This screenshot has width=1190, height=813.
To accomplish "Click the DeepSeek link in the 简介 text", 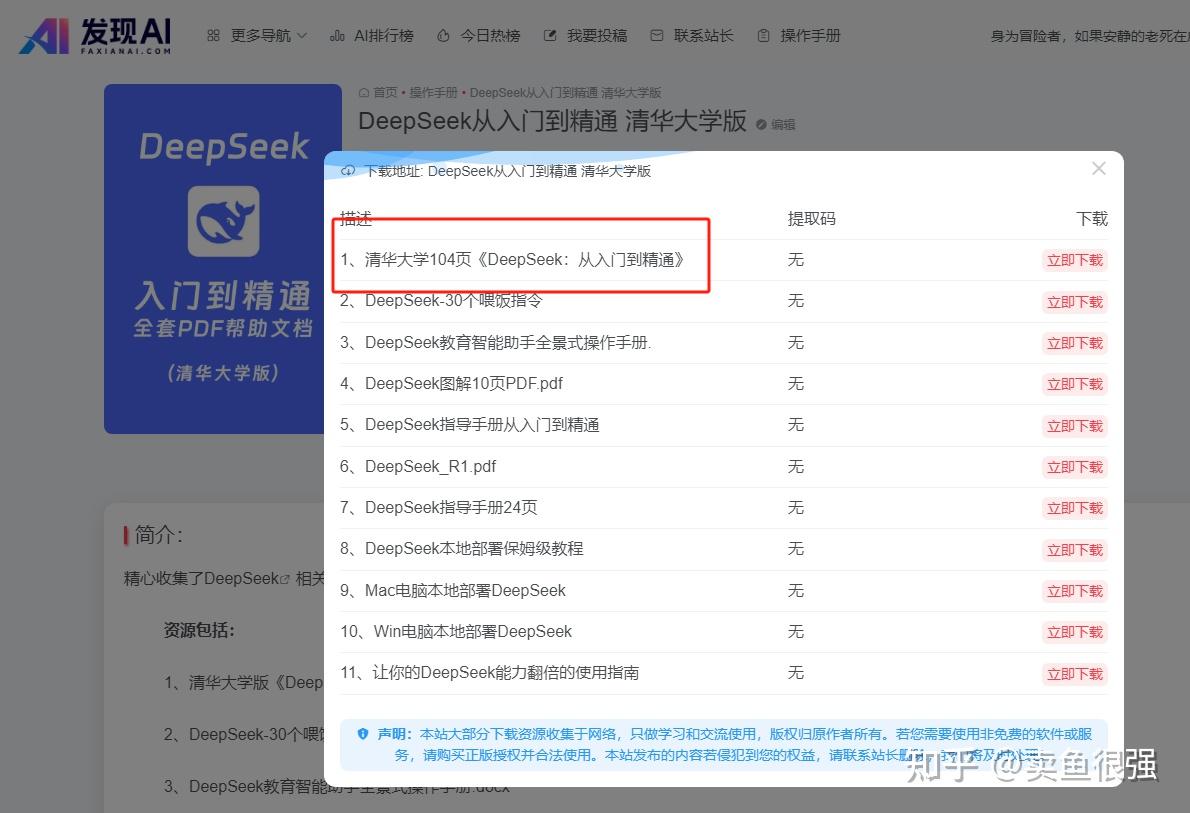I will 247,578.
